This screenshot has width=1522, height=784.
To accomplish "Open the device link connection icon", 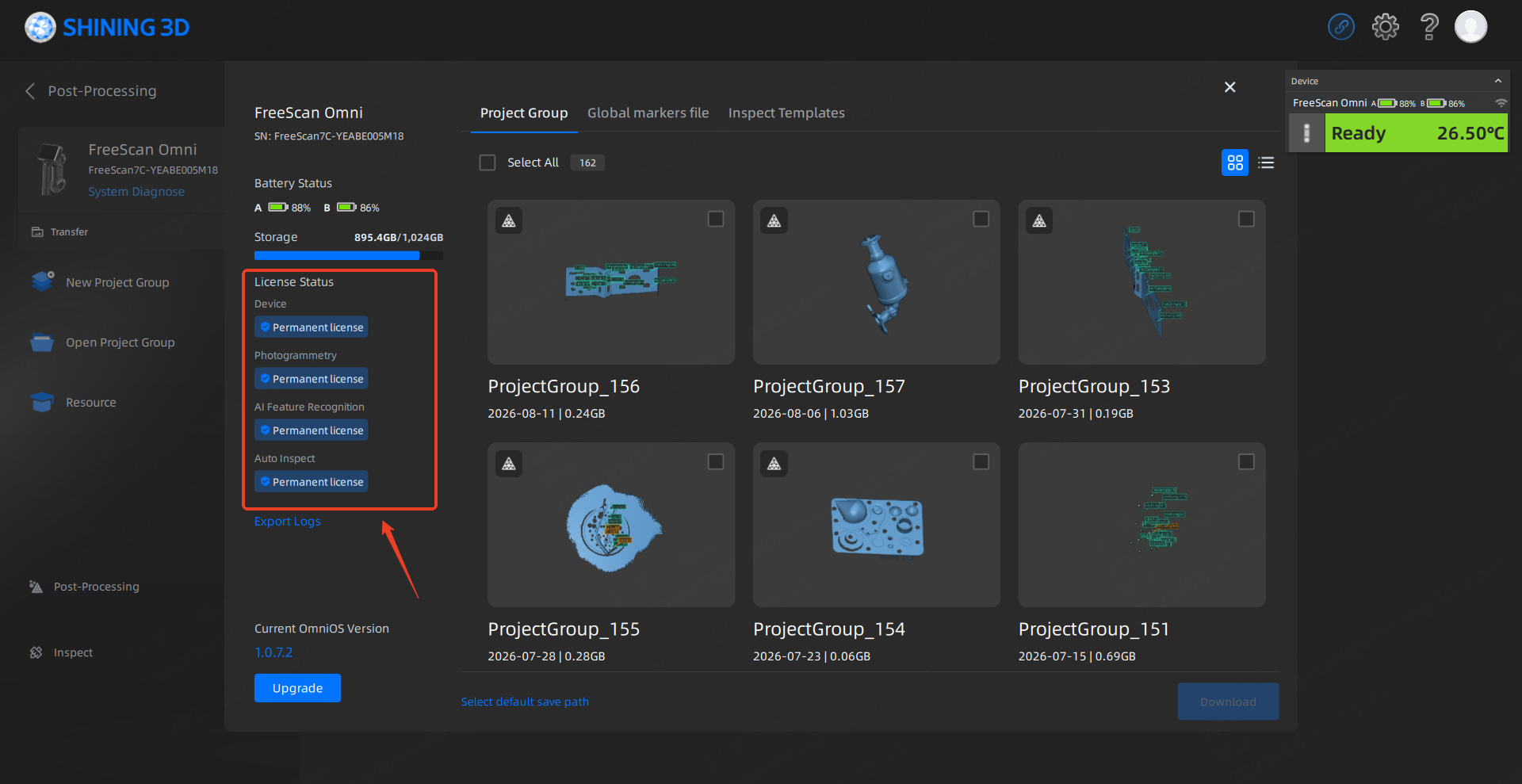I will pyautogui.click(x=1341, y=27).
